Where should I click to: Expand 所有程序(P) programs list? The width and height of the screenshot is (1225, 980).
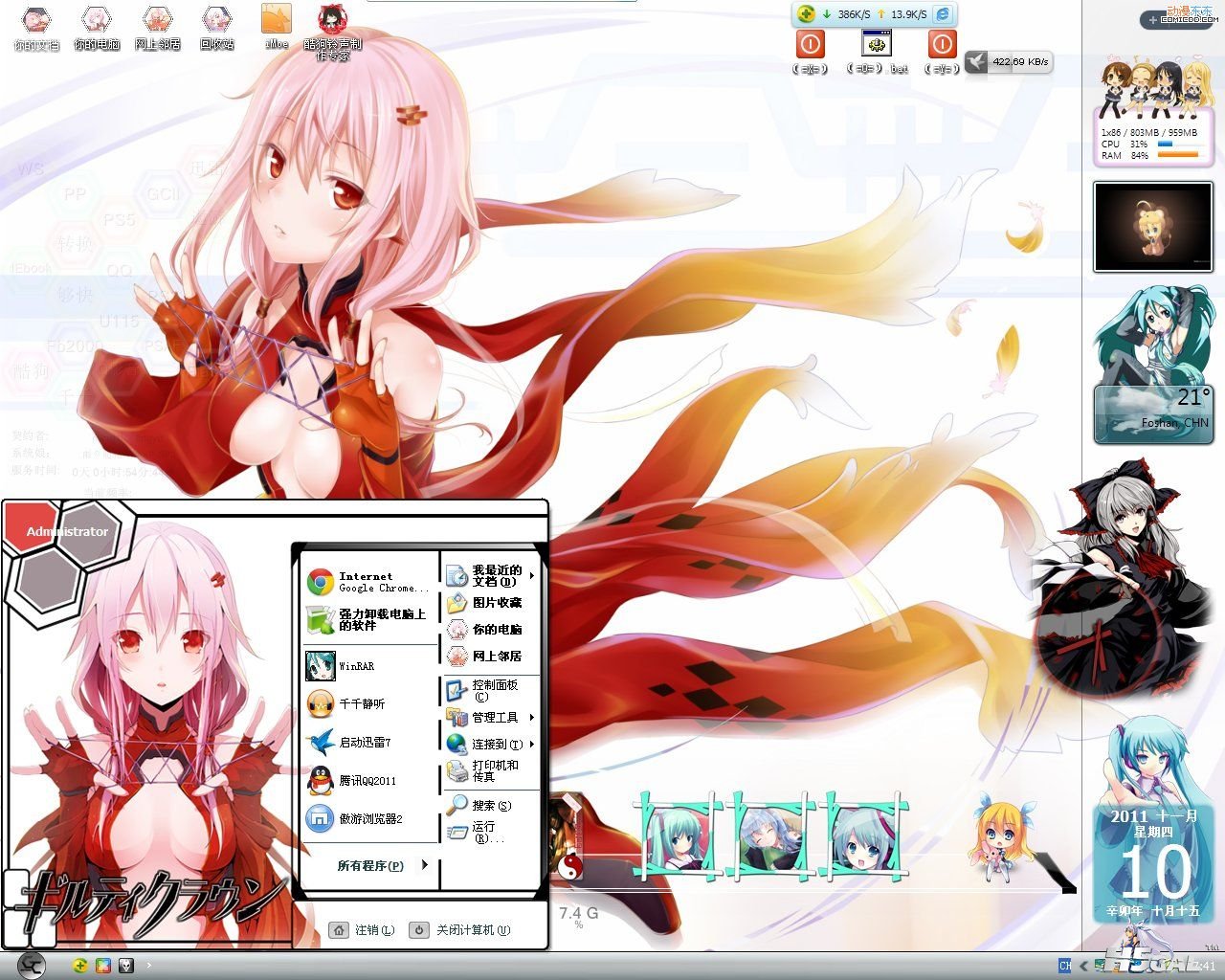371,865
